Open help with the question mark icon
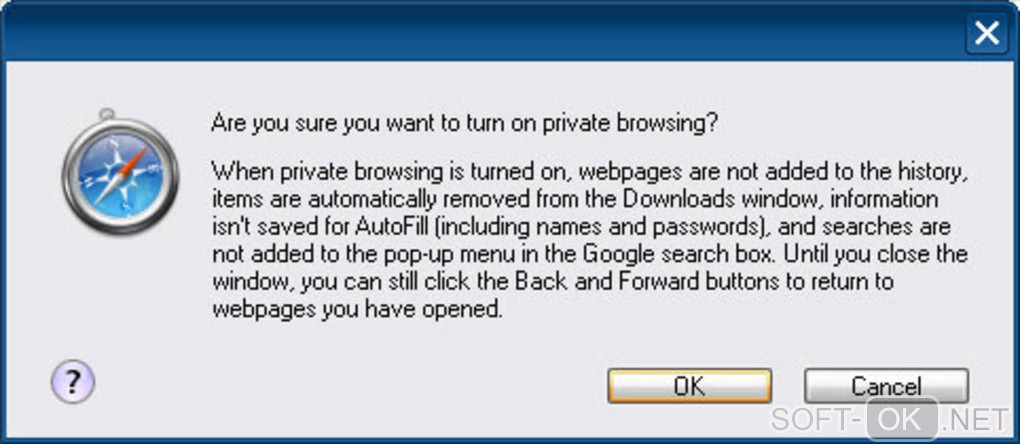 pyautogui.click(x=73, y=382)
